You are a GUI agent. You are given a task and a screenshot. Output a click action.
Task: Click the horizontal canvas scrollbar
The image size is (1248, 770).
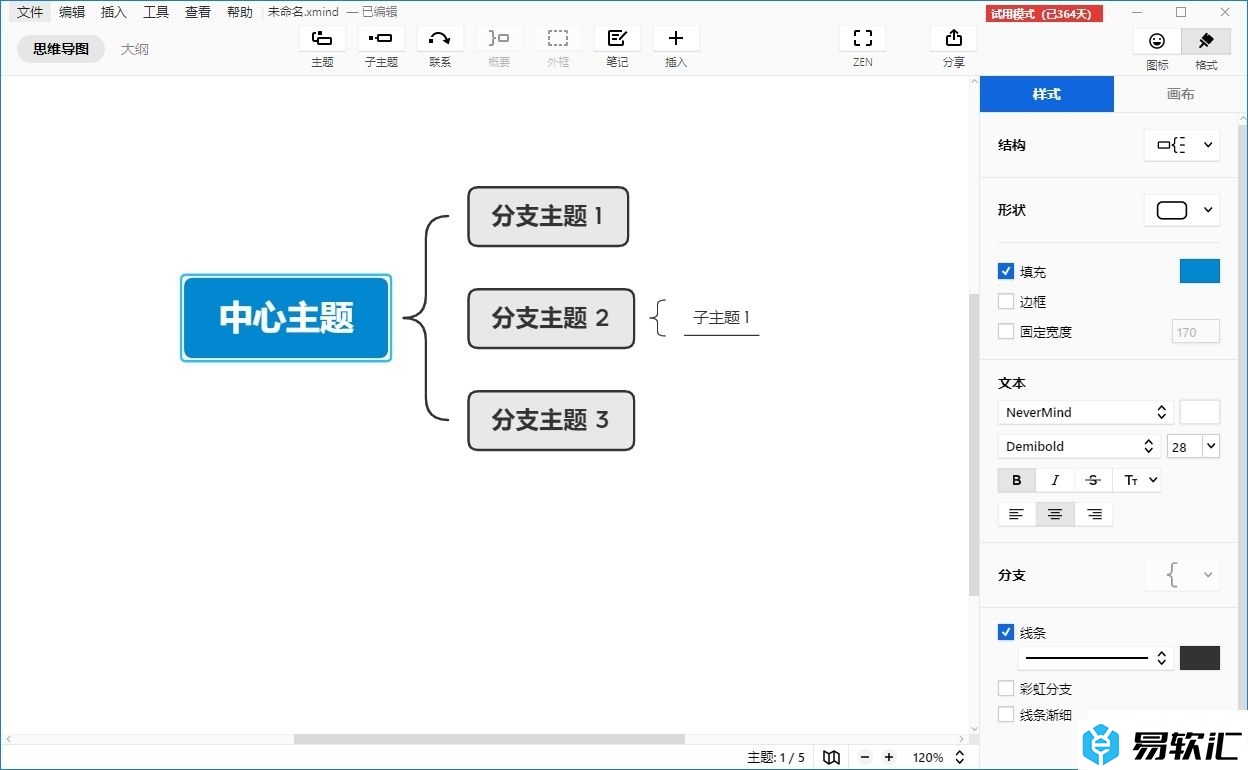point(489,739)
